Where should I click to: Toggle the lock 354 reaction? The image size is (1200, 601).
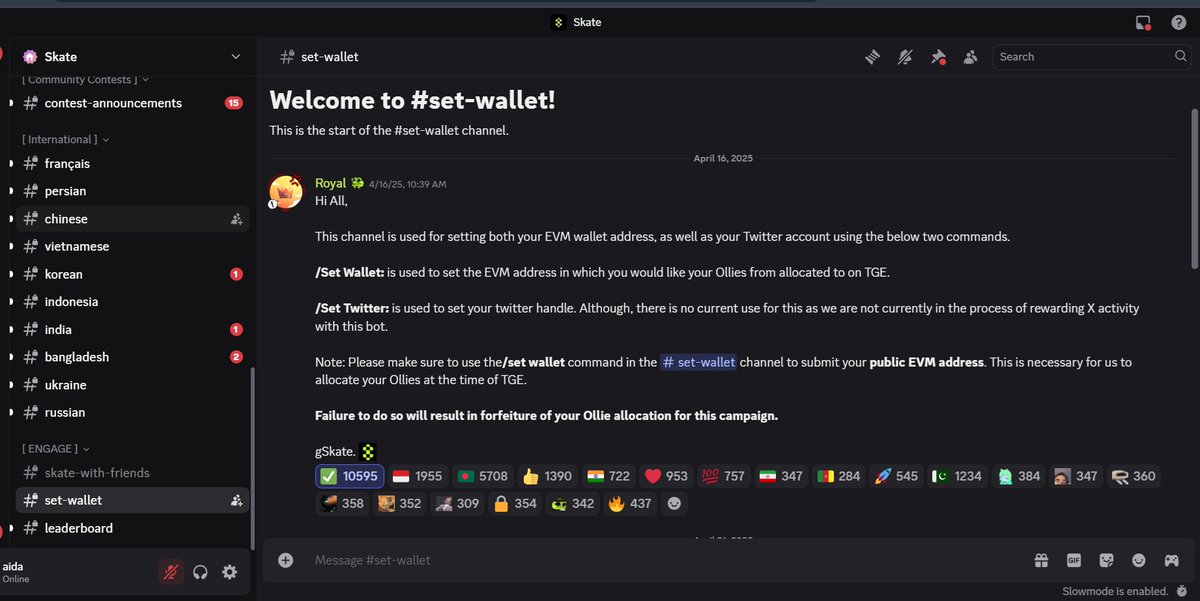516,503
